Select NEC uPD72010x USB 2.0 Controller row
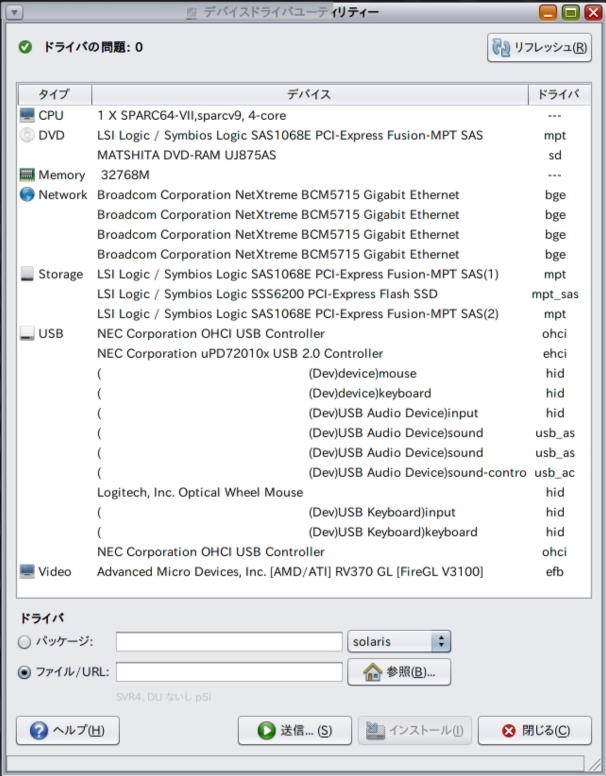The width and height of the screenshot is (606, 776). coord(304,353)
